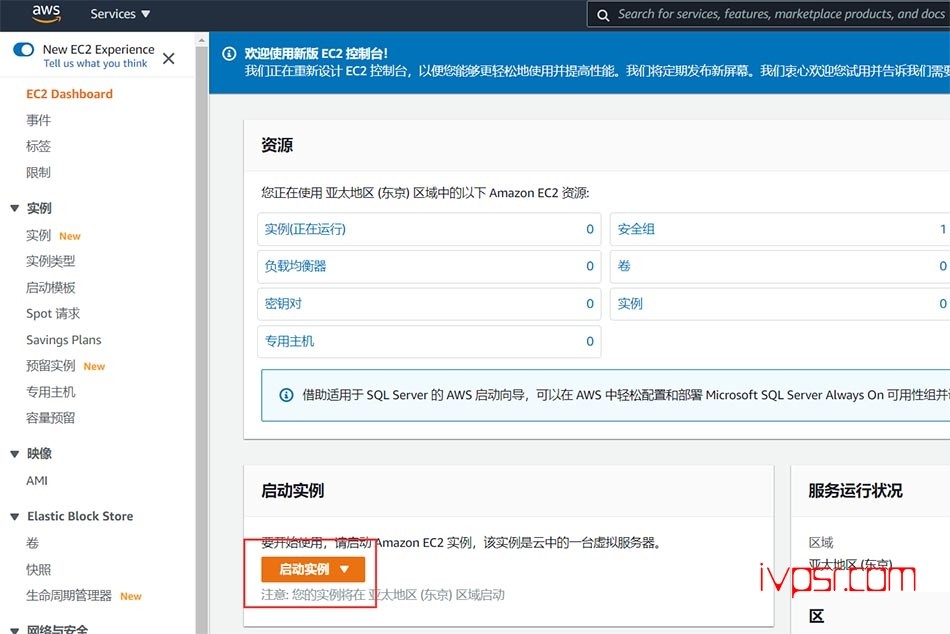The height and width of the screenshot is (634, 950).
Task: Open 事件 in the sidebar
Action: click(x=38, y=120)
